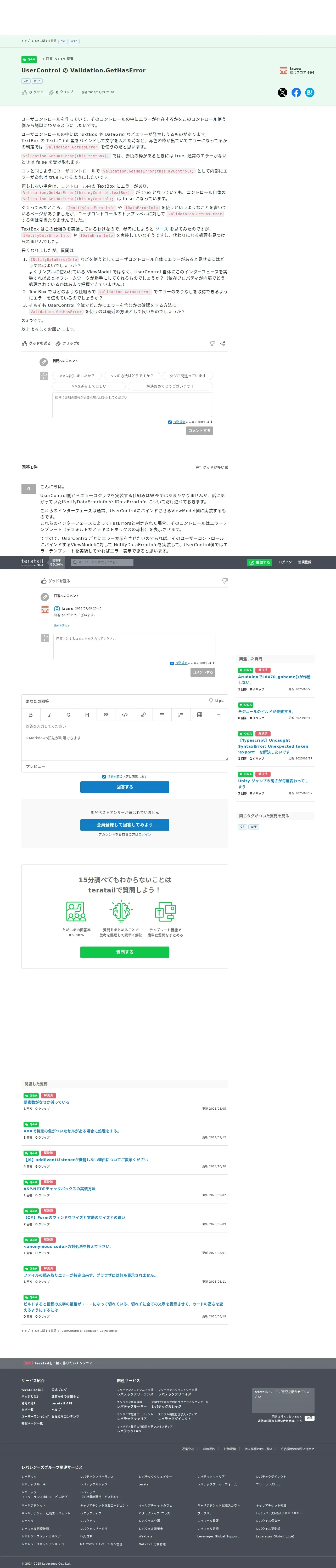
Task: Click 会員登録して回答してみよう button
Action: pyautogui.click(x=125, y=825)
